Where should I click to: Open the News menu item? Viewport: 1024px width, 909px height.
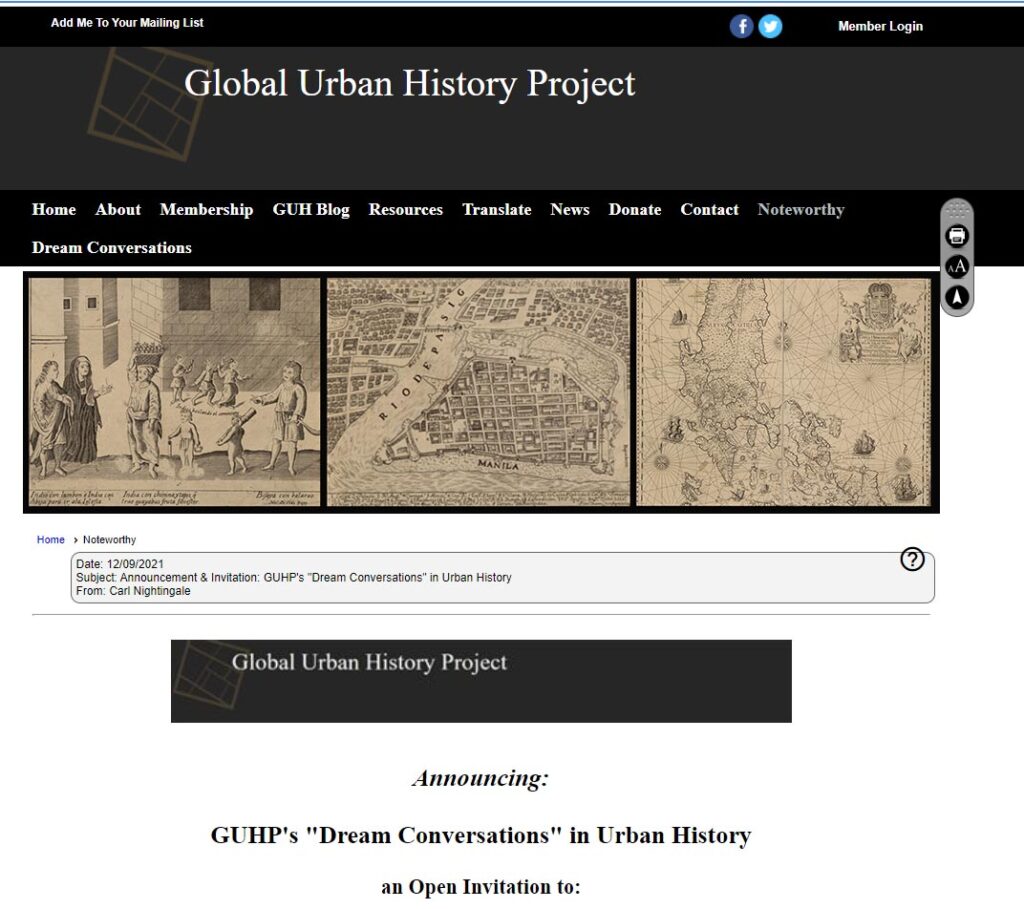point(570,210)
